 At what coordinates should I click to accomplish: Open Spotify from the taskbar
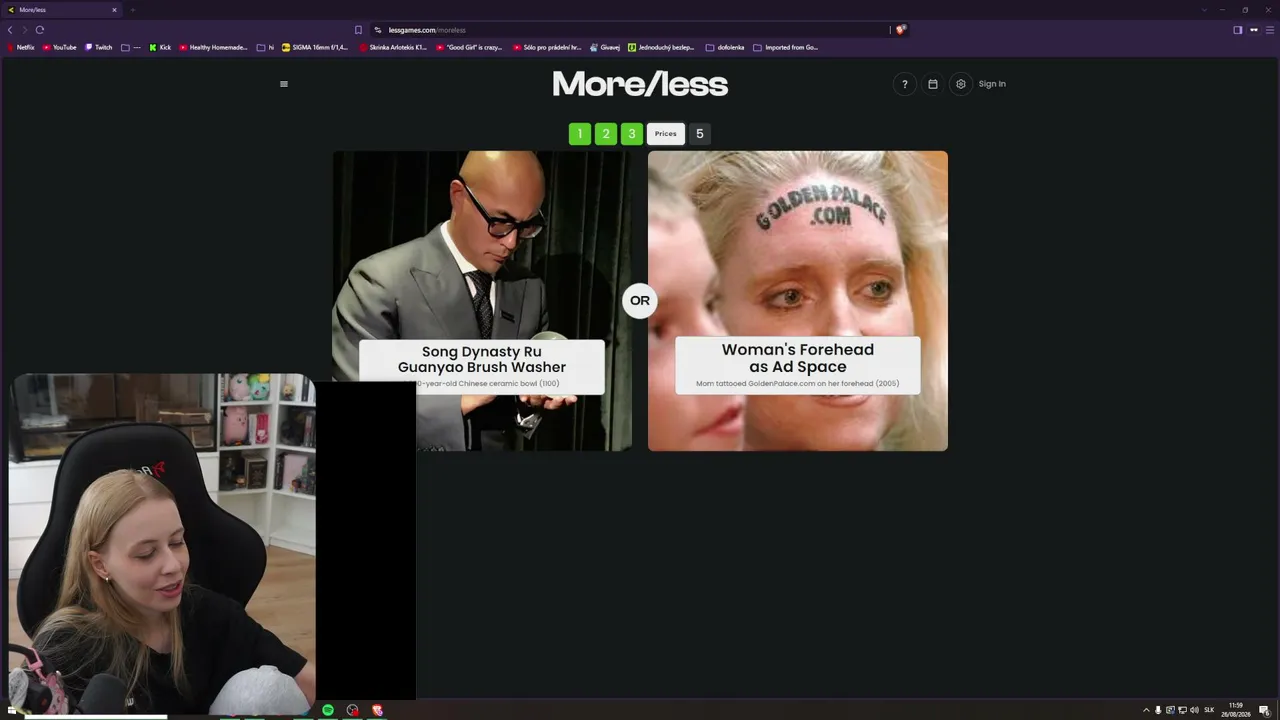point(328,710)
